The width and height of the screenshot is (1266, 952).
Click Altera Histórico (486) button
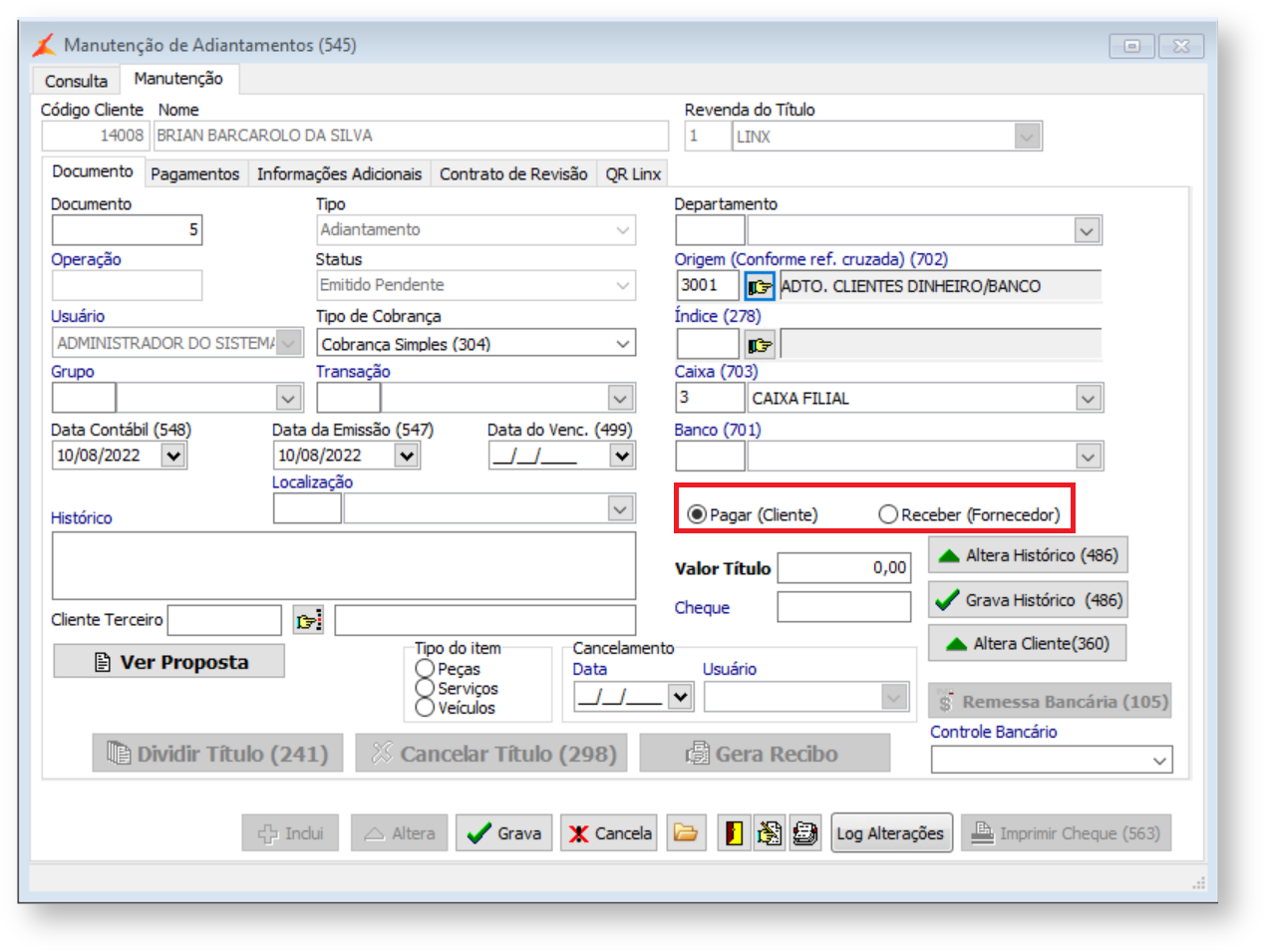[1028, 555]
